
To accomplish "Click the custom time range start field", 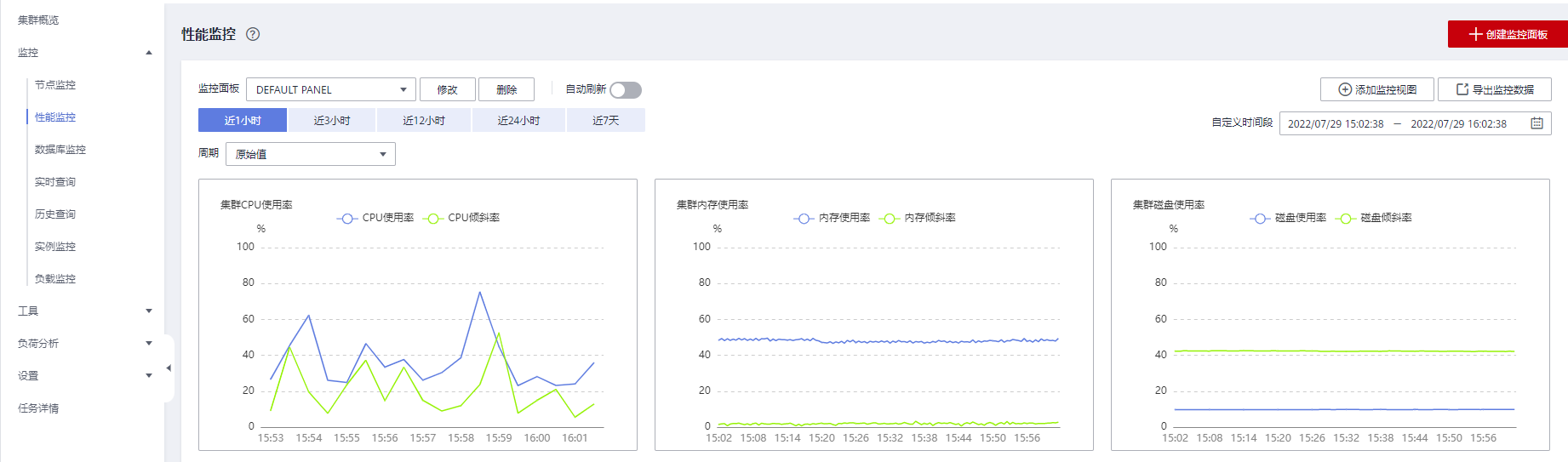I will 1335,123.
